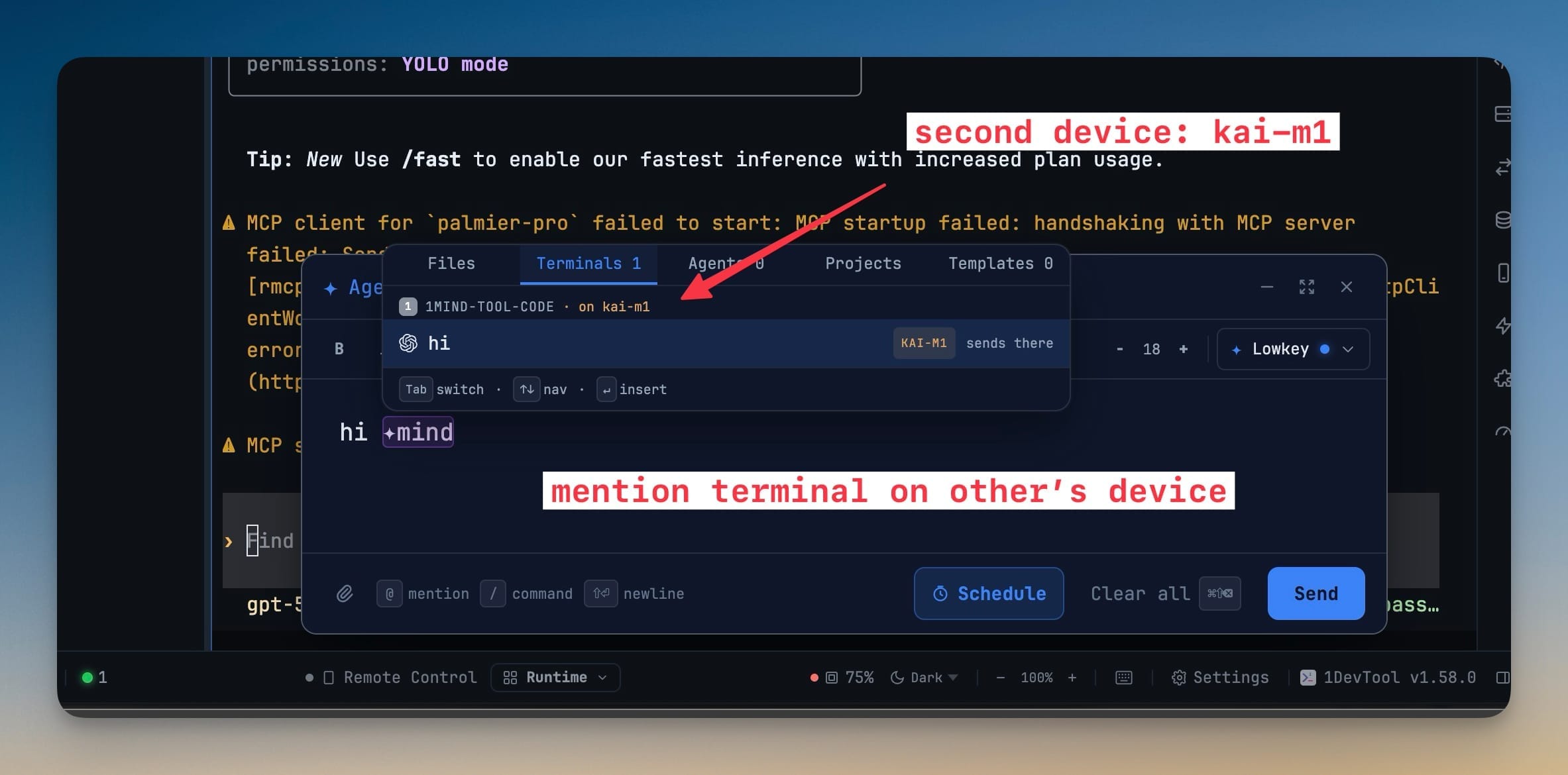Toggle bold formatting with B button

point(339,349)
